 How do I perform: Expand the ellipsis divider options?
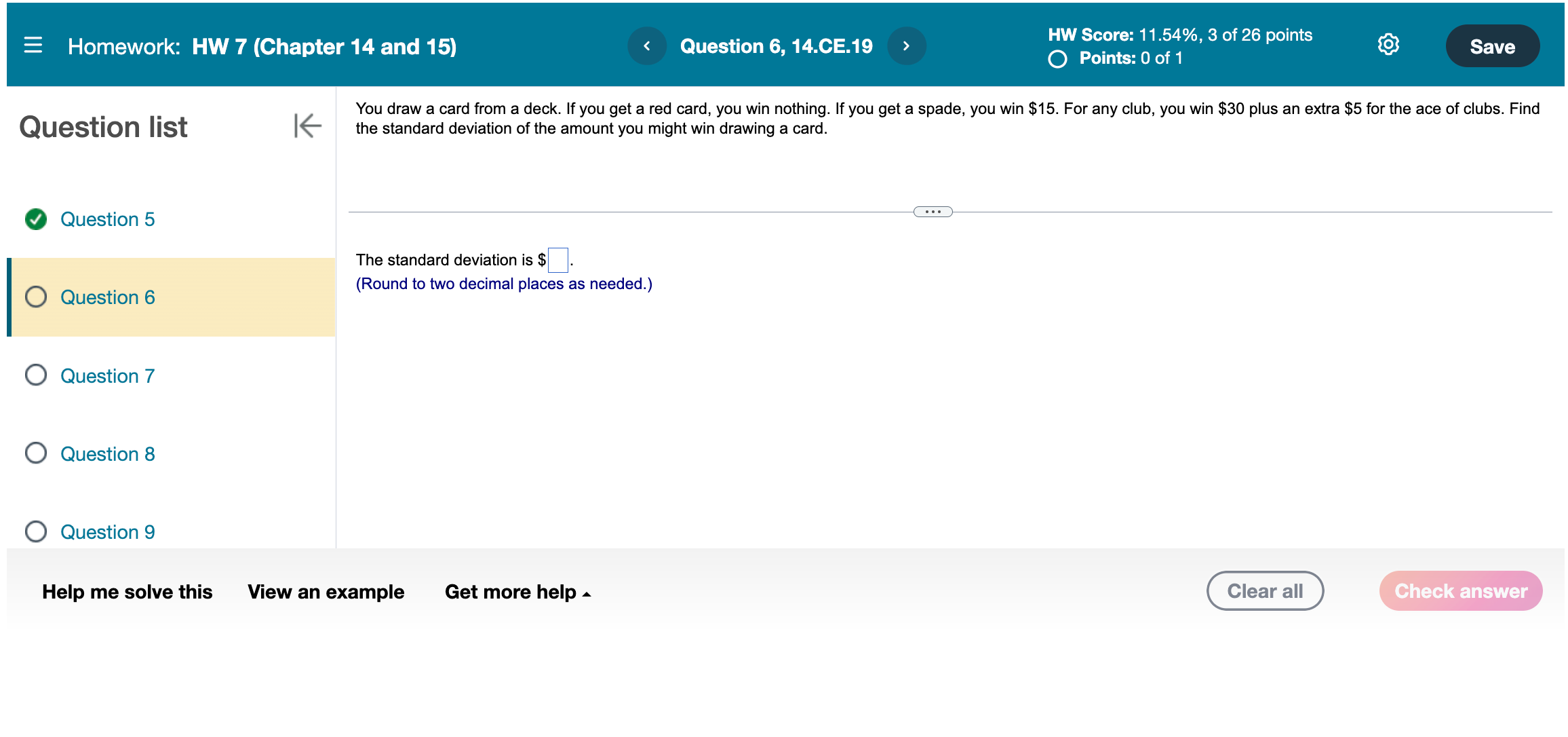933,211
